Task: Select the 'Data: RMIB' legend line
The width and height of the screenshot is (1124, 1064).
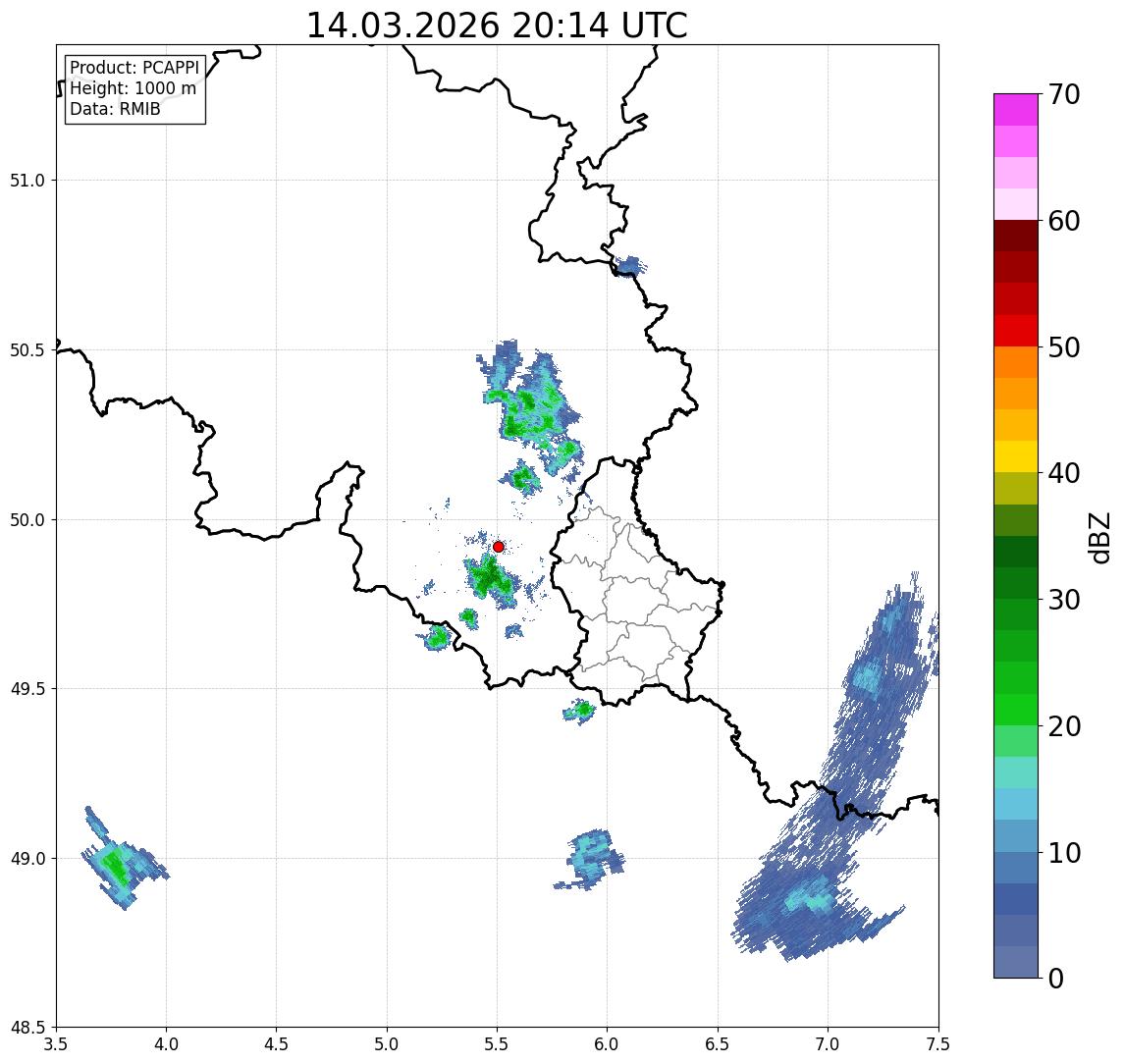Action: (115, 109)
